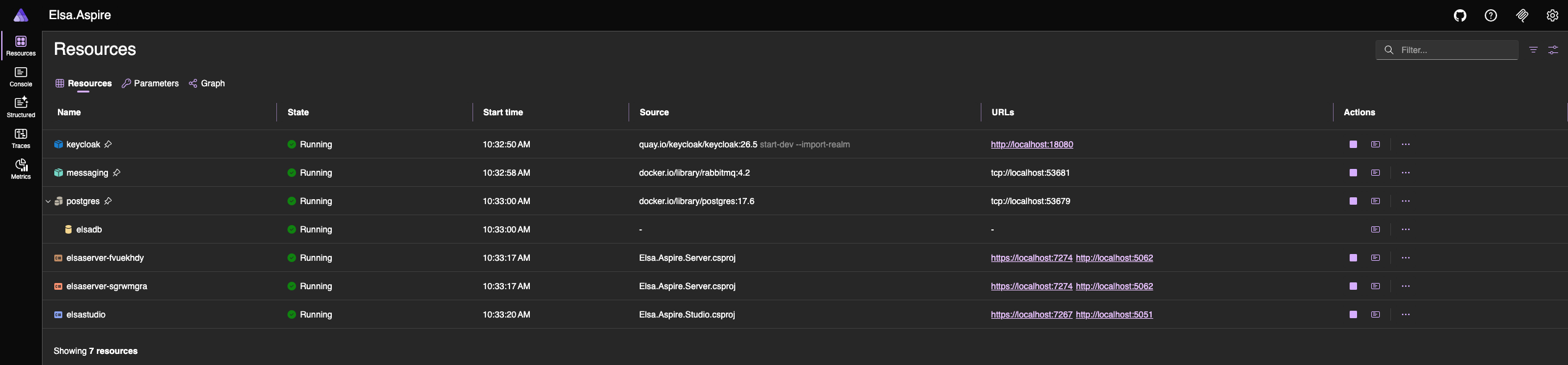Viewport: 1568px width, 365px height.
Task: Open the MCP/assistant icon in header
Action: (x=1522, y=15)
